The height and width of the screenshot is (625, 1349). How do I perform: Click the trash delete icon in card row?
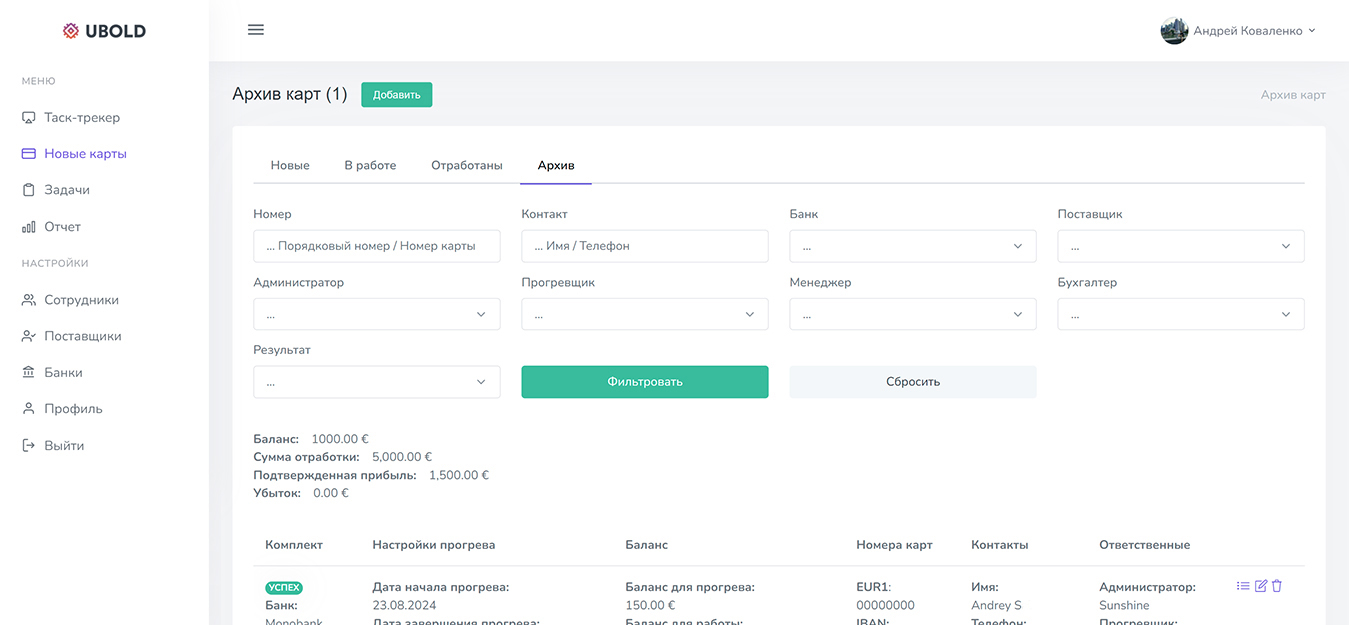pos(1277,586)
